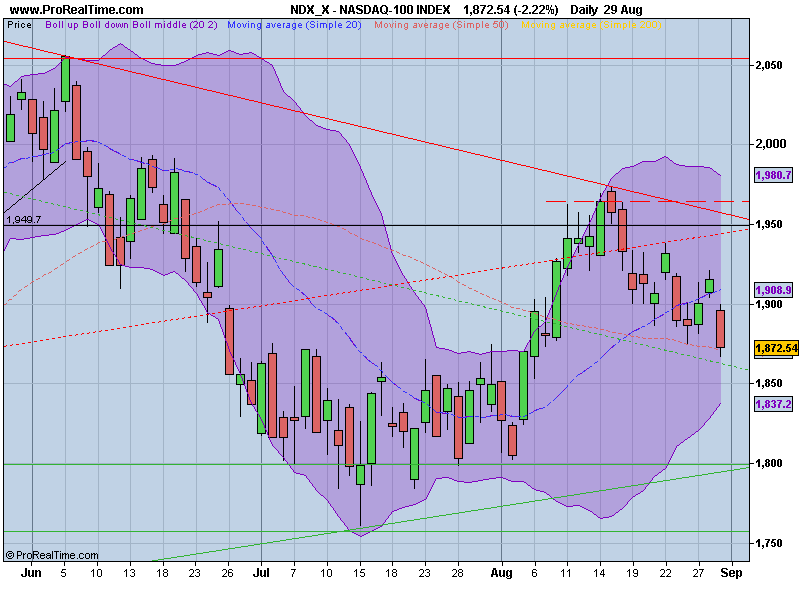Click the Aug month label on time axis

tap(502, 573)
